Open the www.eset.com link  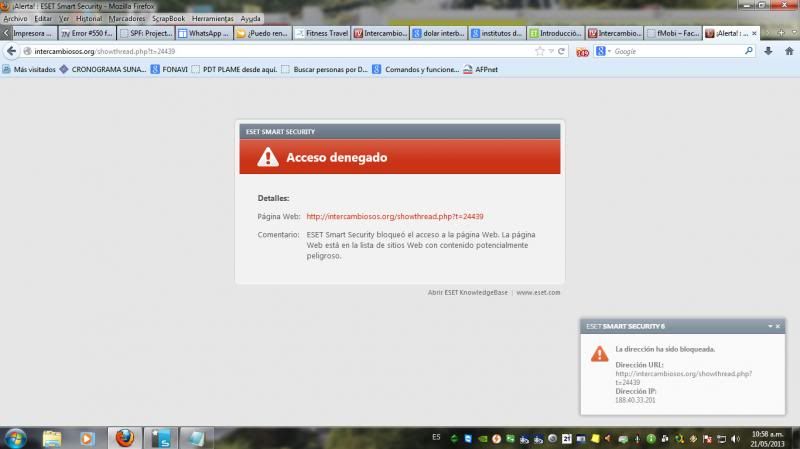[x=538, y=292]
